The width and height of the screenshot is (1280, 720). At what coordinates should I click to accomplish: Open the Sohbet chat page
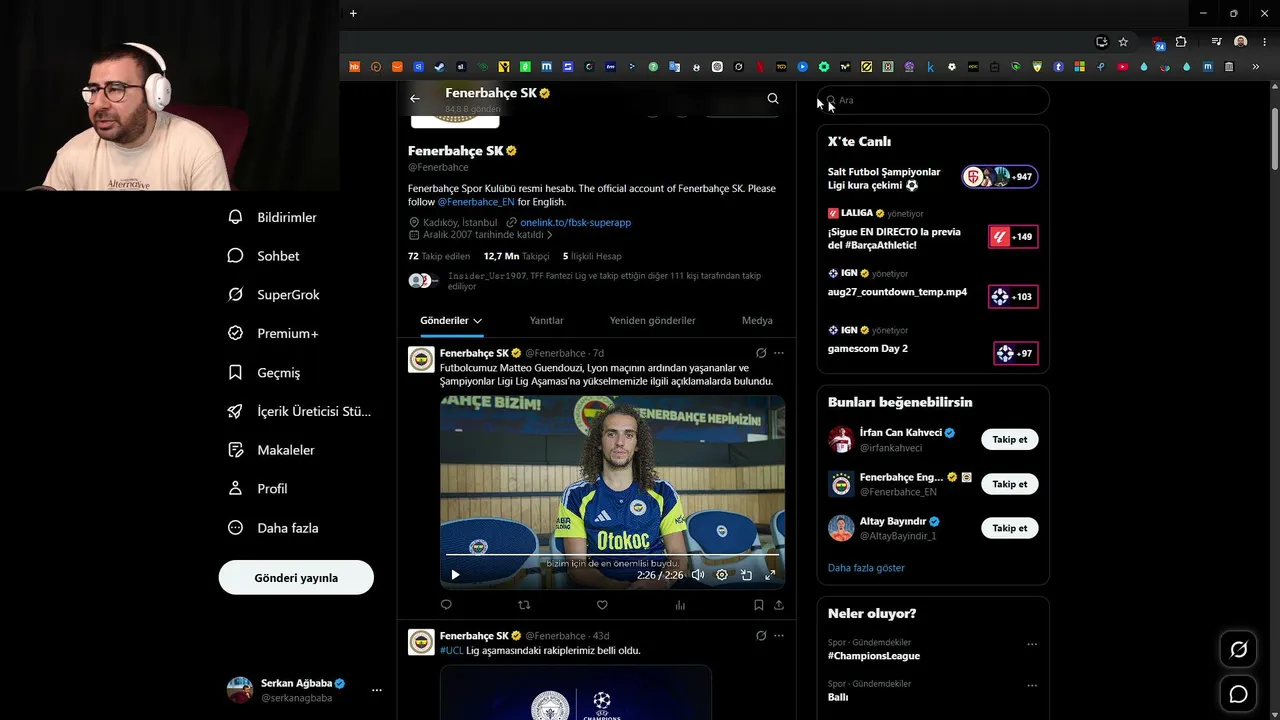point(264,256)
